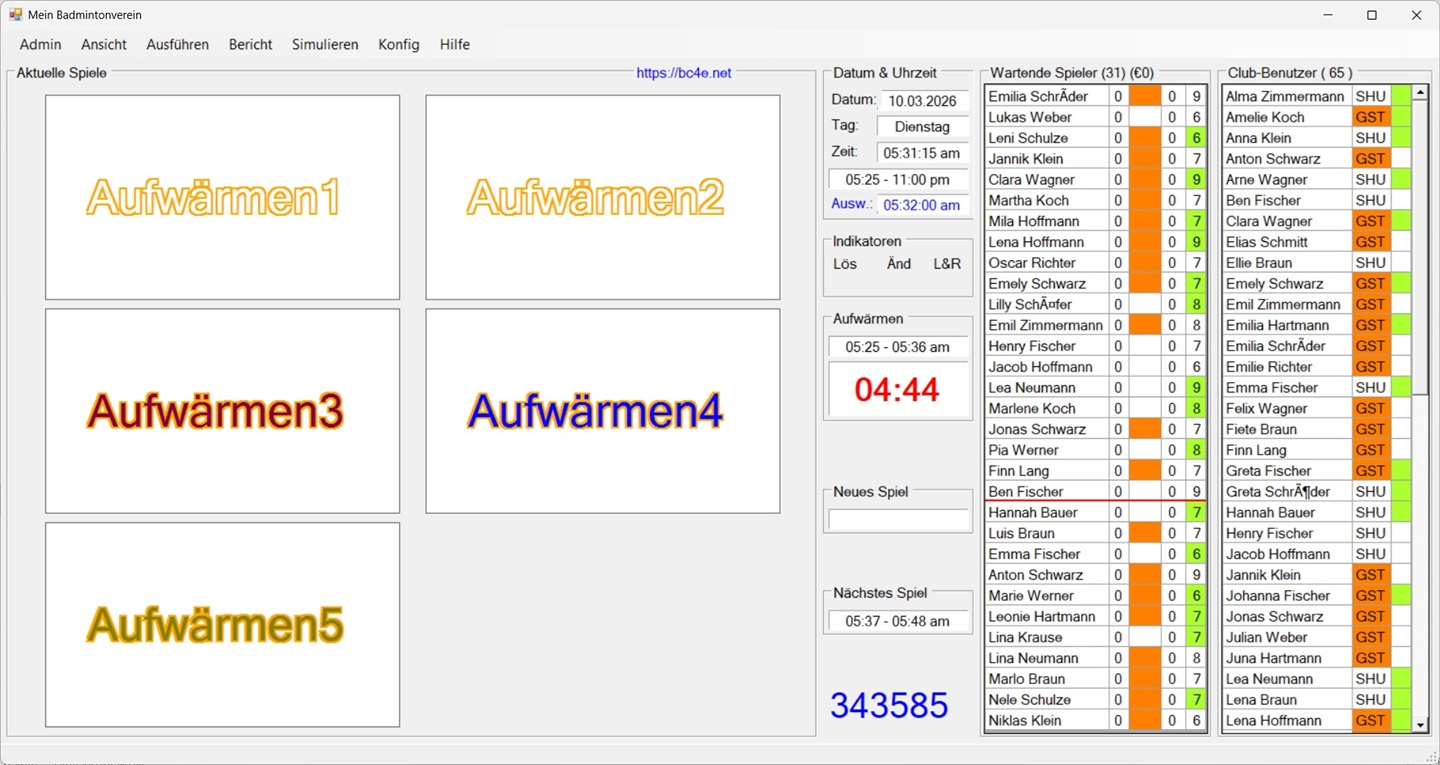The width and height of the screenshot is (1440, 765).
Task: Open the Konfig menu
Action: point(399,44)
